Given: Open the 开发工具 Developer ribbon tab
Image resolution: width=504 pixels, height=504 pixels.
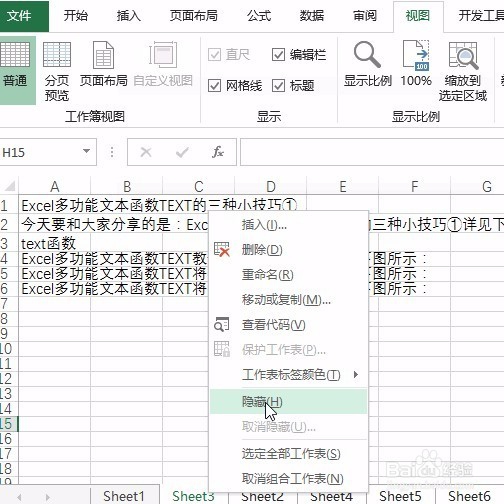Looking at the screenshot, I should click(x=480, y=16).
